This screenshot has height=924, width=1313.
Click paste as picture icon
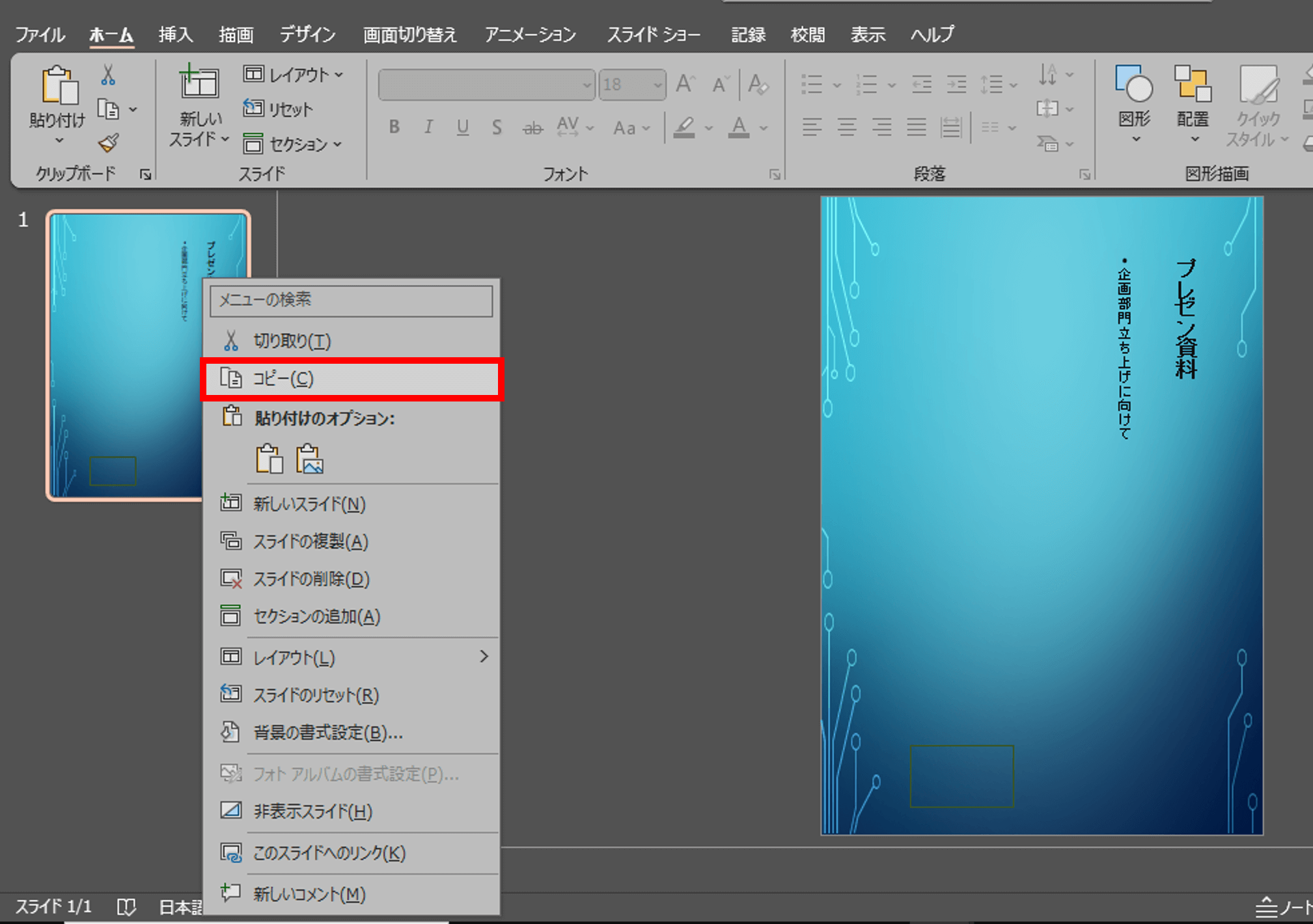pos(310,459)
